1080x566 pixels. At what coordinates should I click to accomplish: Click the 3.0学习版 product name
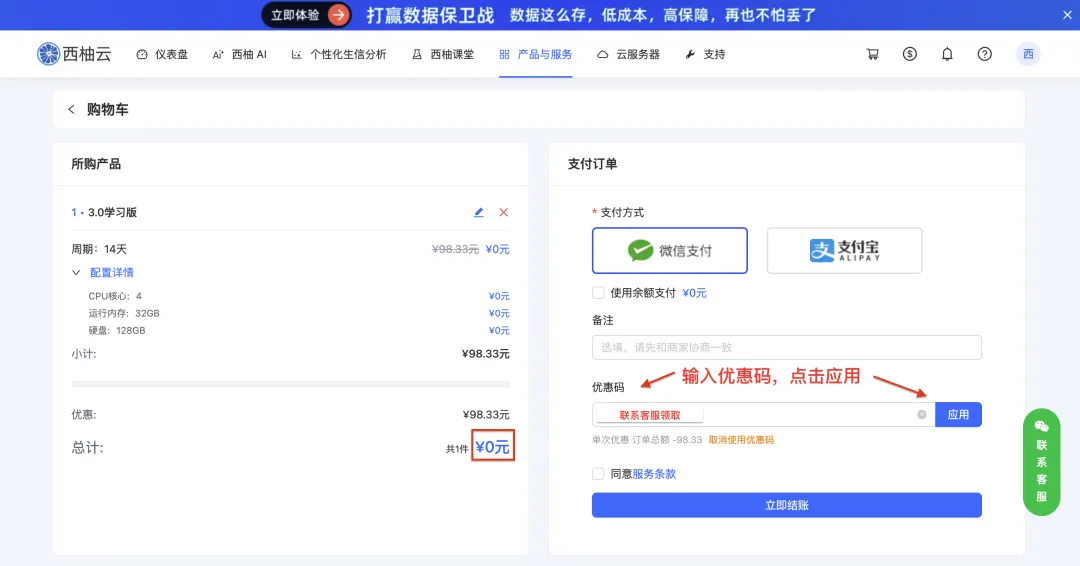tap(112, 212)
